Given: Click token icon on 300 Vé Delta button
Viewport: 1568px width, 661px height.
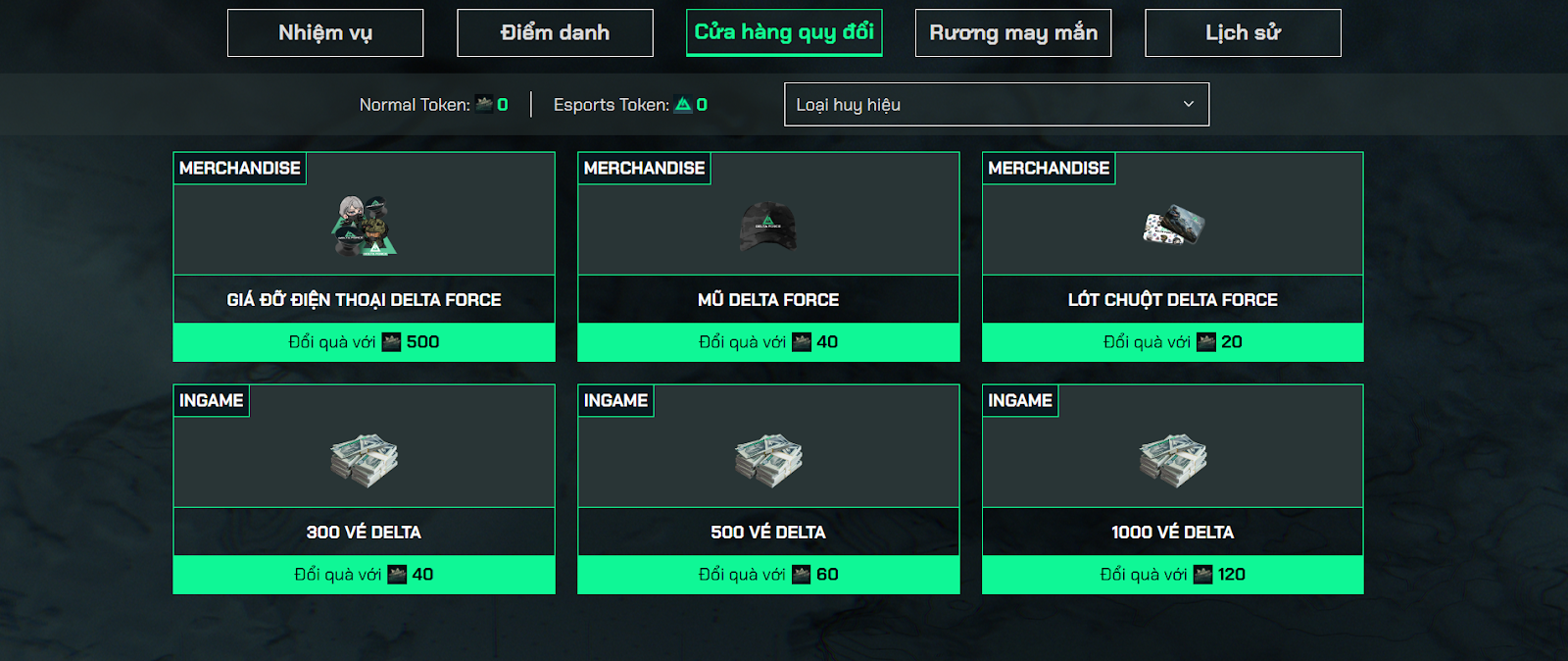Looking at the screenshot, I should (397, 575).
